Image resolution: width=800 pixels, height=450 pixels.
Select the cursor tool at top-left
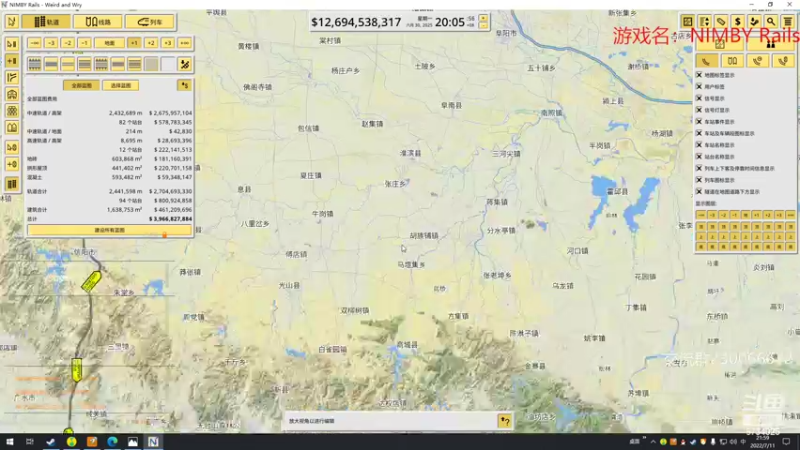tap(12, 21)
